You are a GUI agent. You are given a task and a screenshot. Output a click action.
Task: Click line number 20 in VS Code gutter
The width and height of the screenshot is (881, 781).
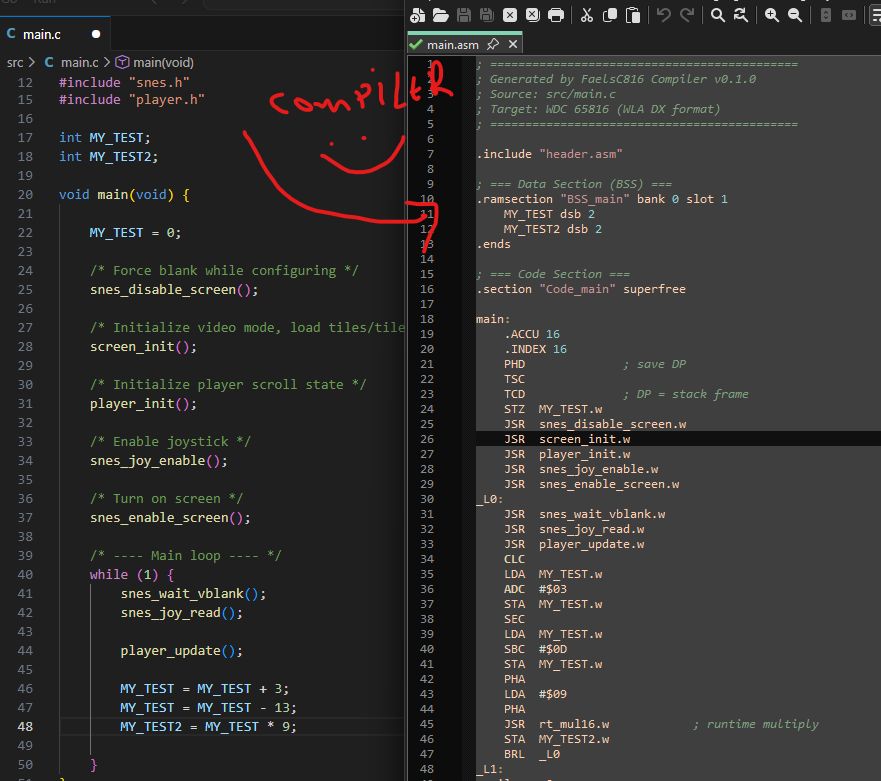(x=25, y=194)
